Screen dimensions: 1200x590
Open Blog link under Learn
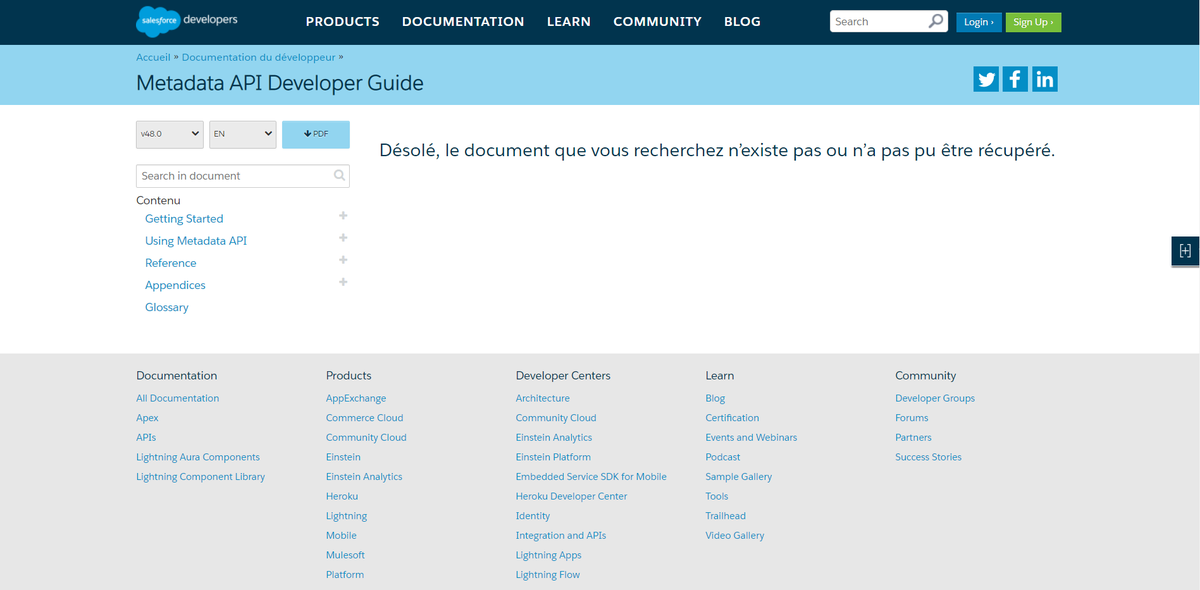[x=715, y=398]
